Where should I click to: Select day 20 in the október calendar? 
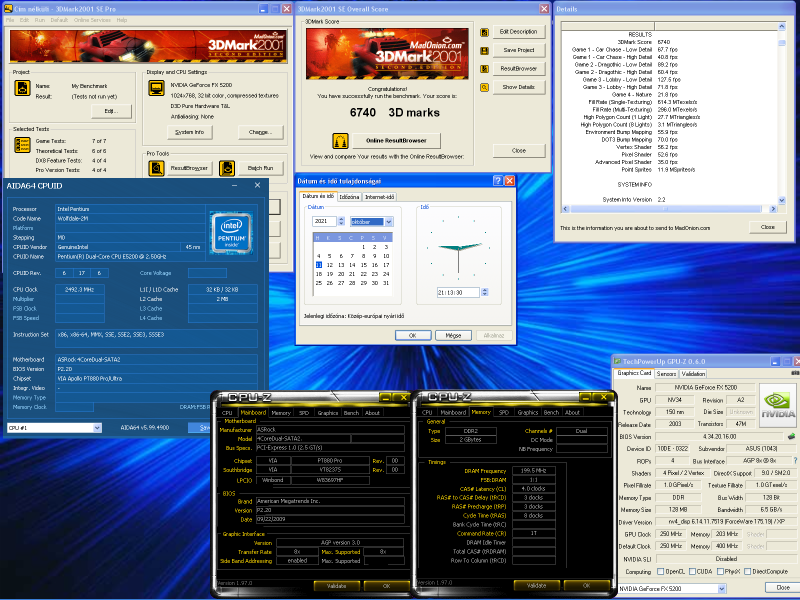click(x=341, y=274)
